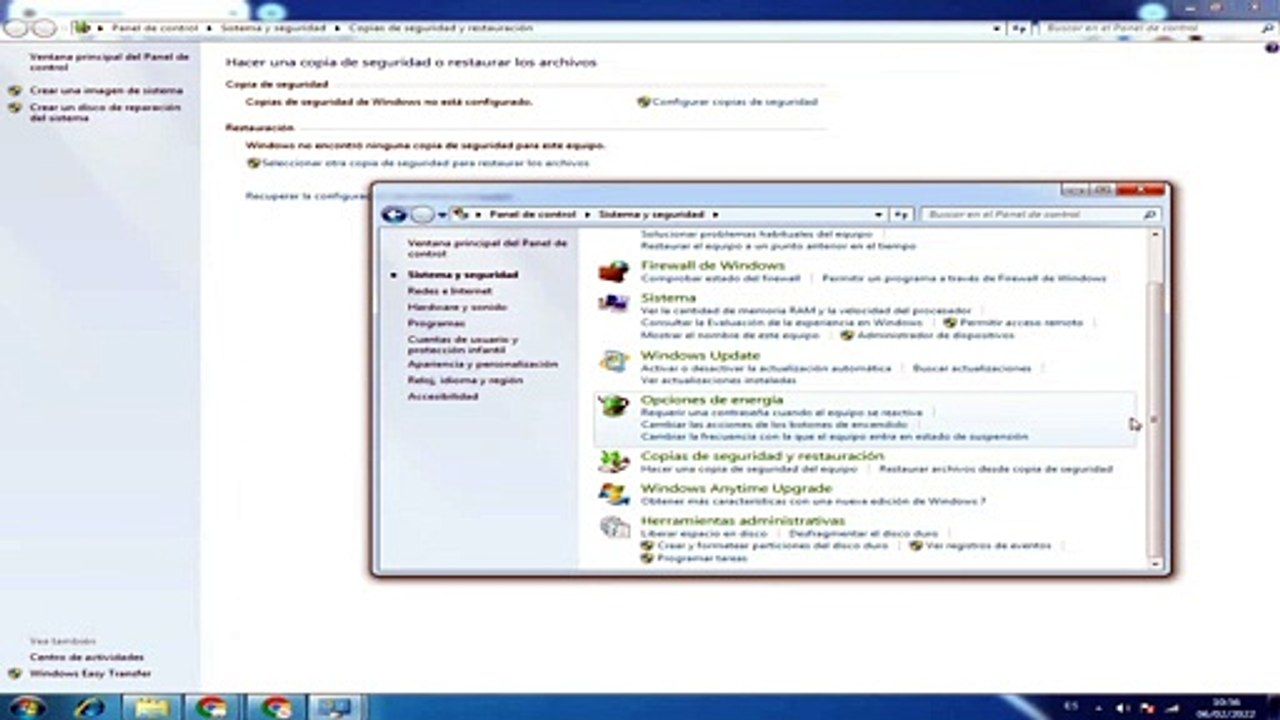Click the Sistema computer icon
The image size is (1280, 720).
[x=613, y=303]
